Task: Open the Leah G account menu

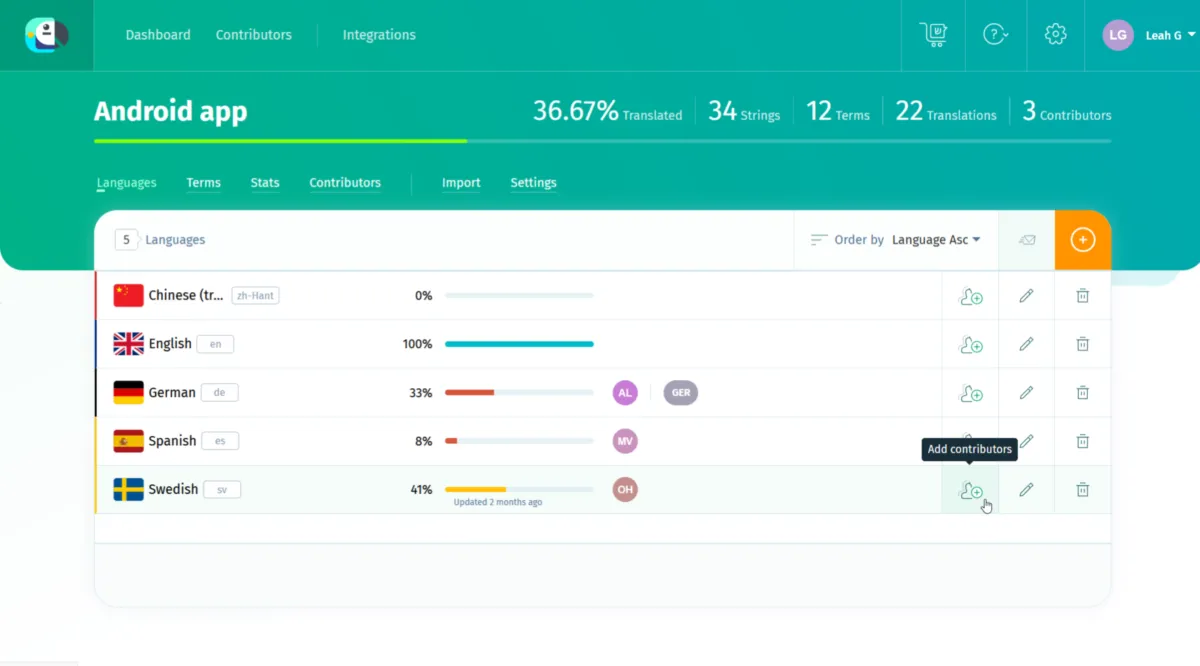Action: tap(1150, 35)
